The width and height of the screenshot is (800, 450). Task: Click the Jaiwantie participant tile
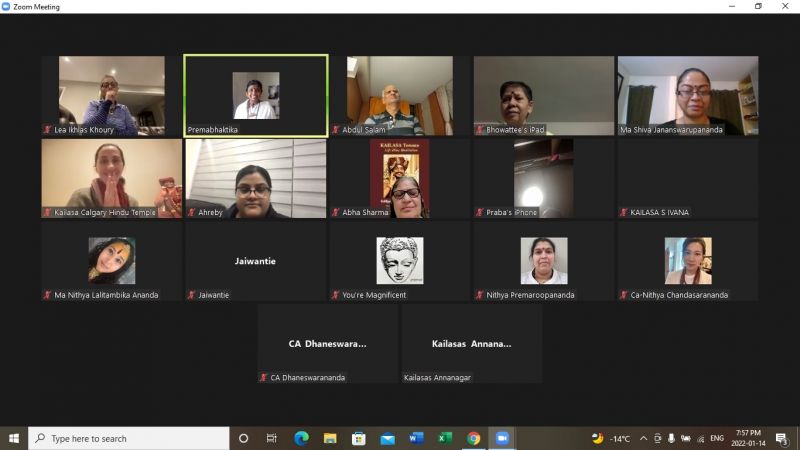[256, 261]
